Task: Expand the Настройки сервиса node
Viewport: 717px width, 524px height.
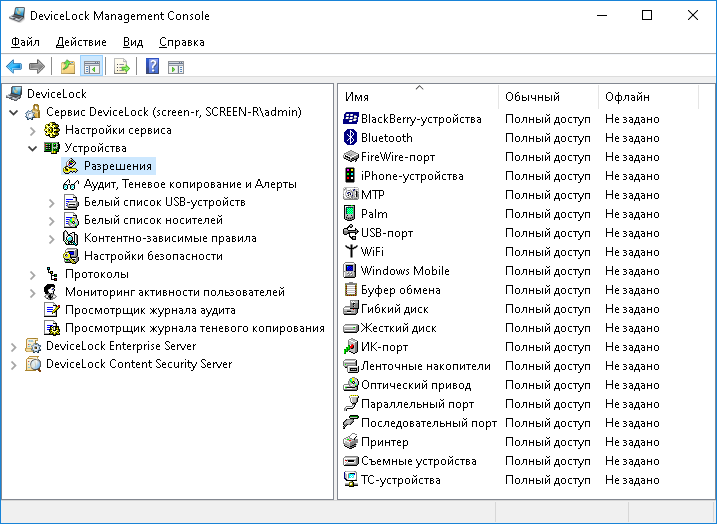Action: click(32, 130)
